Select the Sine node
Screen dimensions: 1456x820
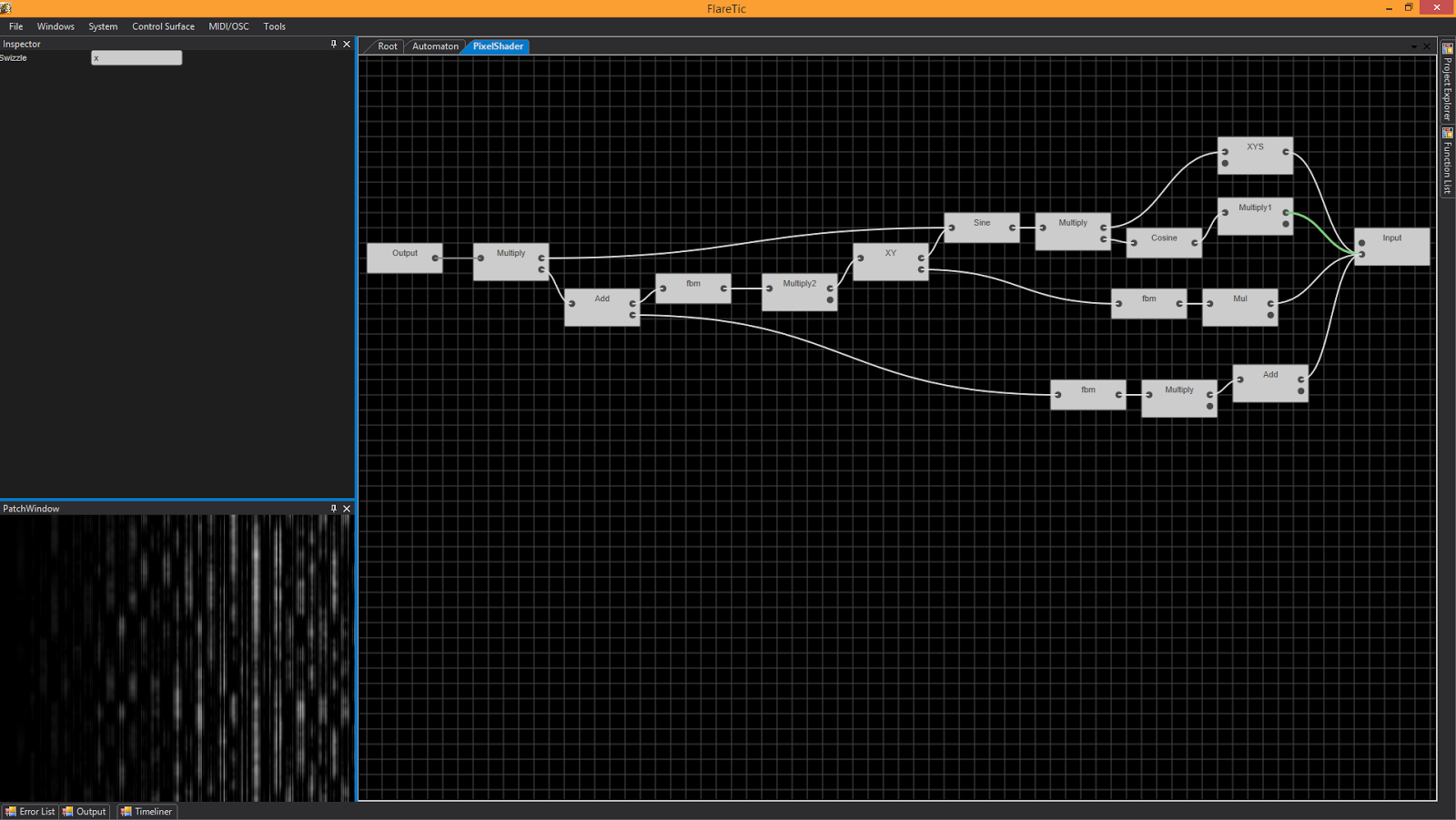(x=982, y=228)
